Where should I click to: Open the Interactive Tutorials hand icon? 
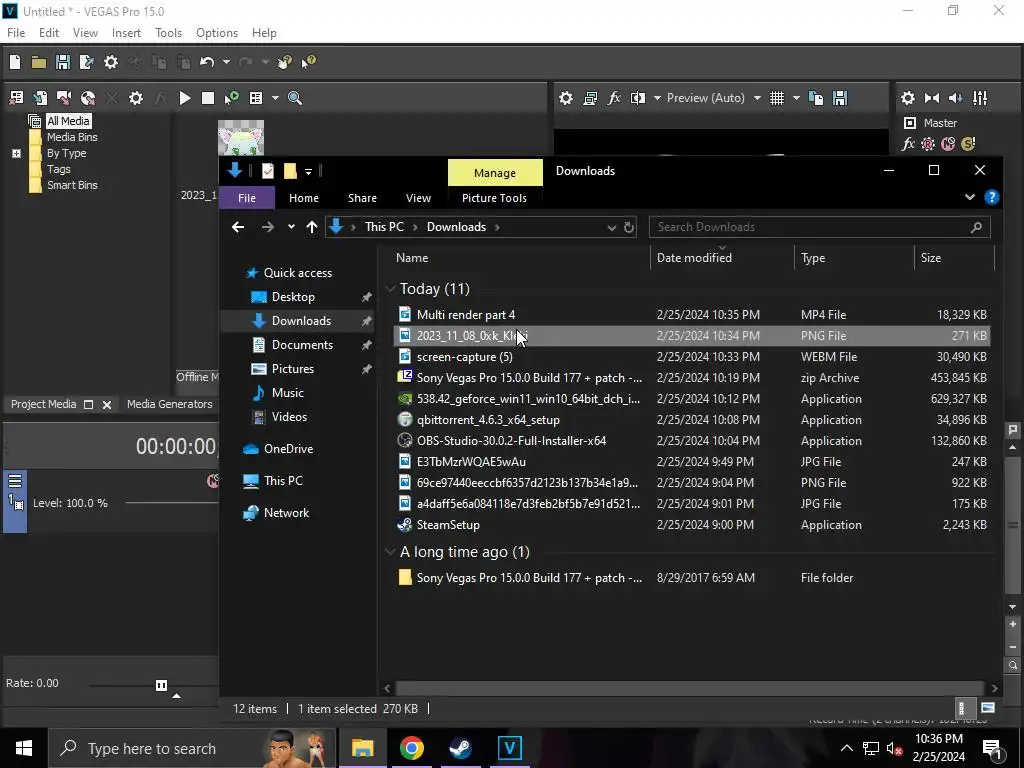(285, 62)
